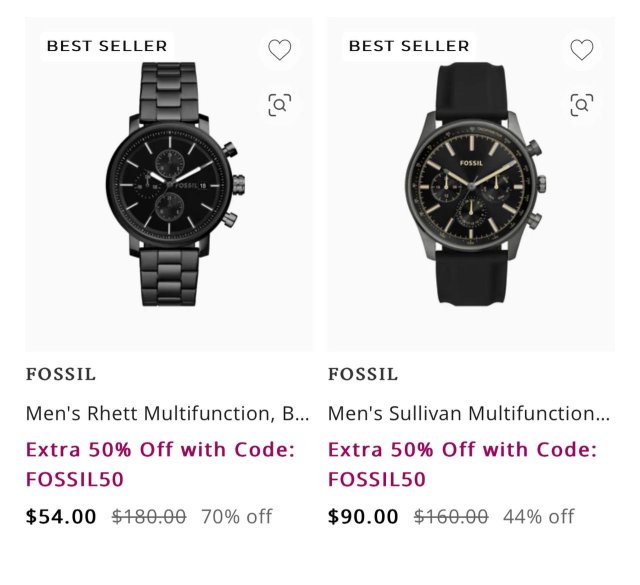Click the Fossil brand name above the Sullivan title
This screenshot has height=585, width=640.
pos(363,375)
